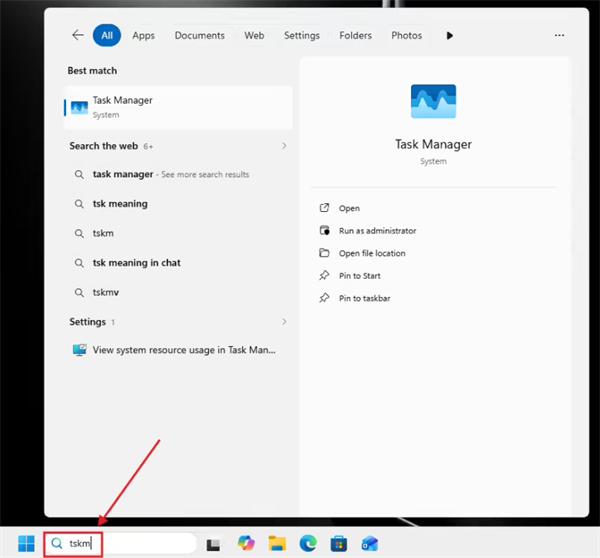Click Pin to Start

360,276
